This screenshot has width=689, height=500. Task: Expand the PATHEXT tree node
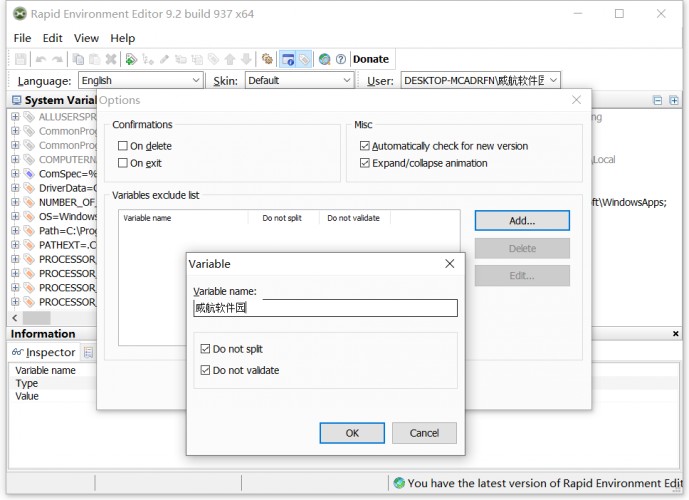[x=15, y=245]
